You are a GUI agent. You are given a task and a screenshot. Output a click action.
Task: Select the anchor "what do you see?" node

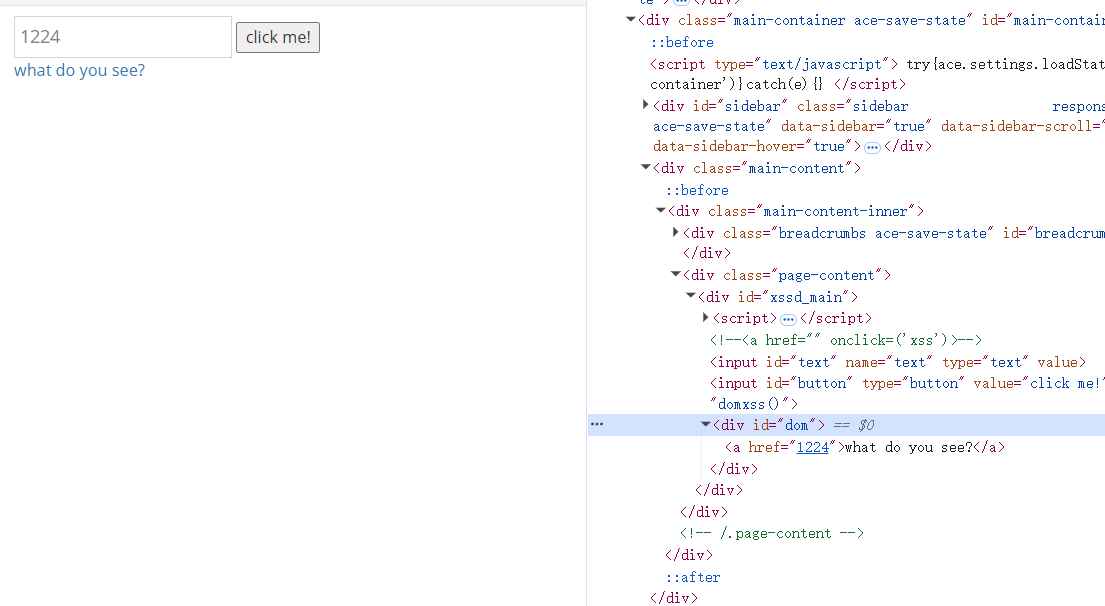coord(865,447)
